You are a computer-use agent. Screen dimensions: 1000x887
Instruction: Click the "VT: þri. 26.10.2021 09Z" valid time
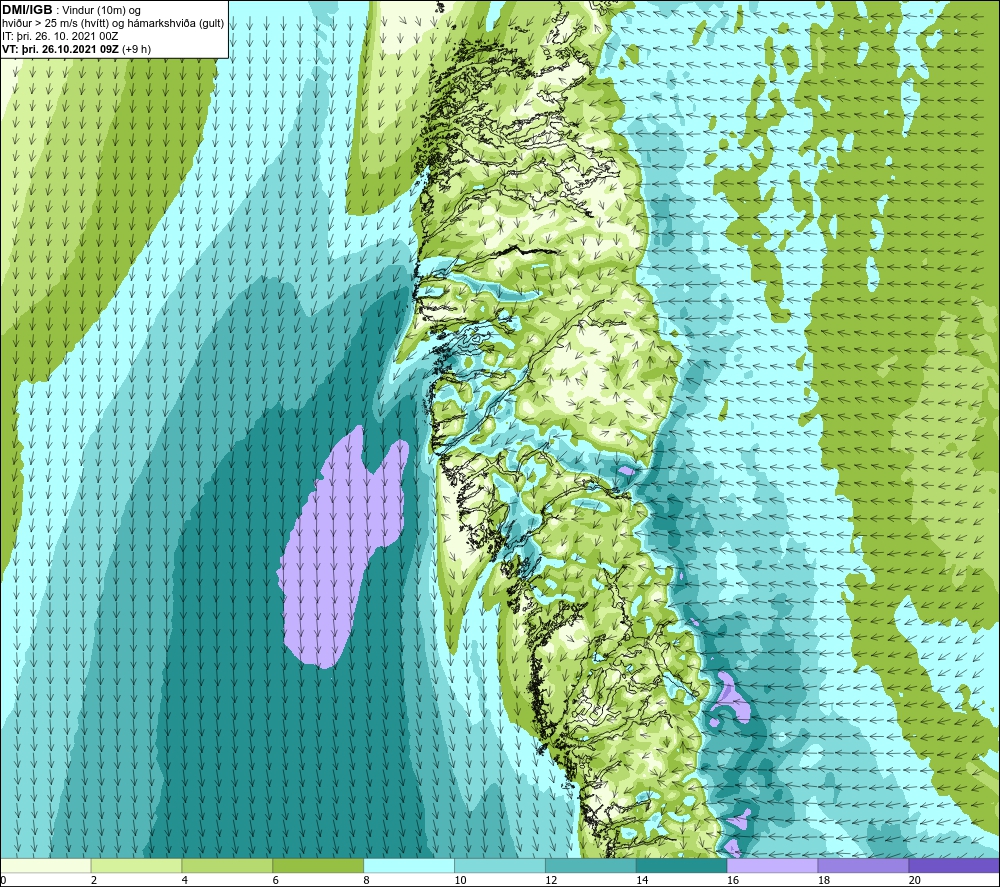[60, 49]
